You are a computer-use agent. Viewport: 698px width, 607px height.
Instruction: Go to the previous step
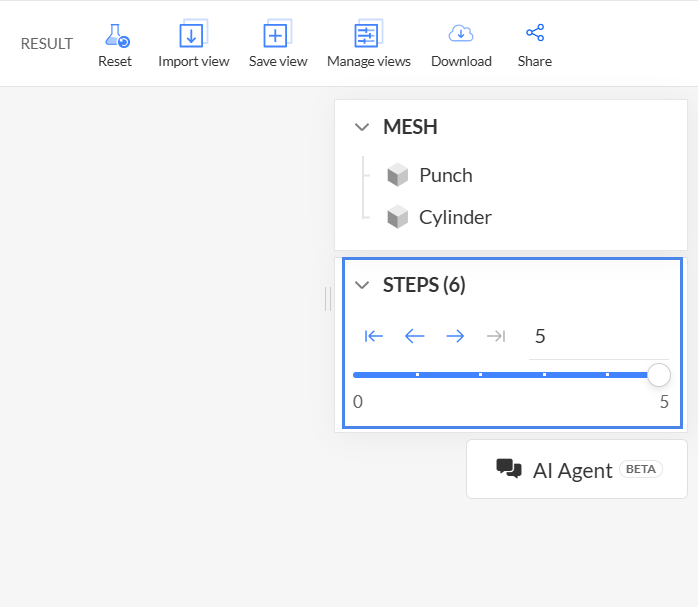[x=414, y=336]
